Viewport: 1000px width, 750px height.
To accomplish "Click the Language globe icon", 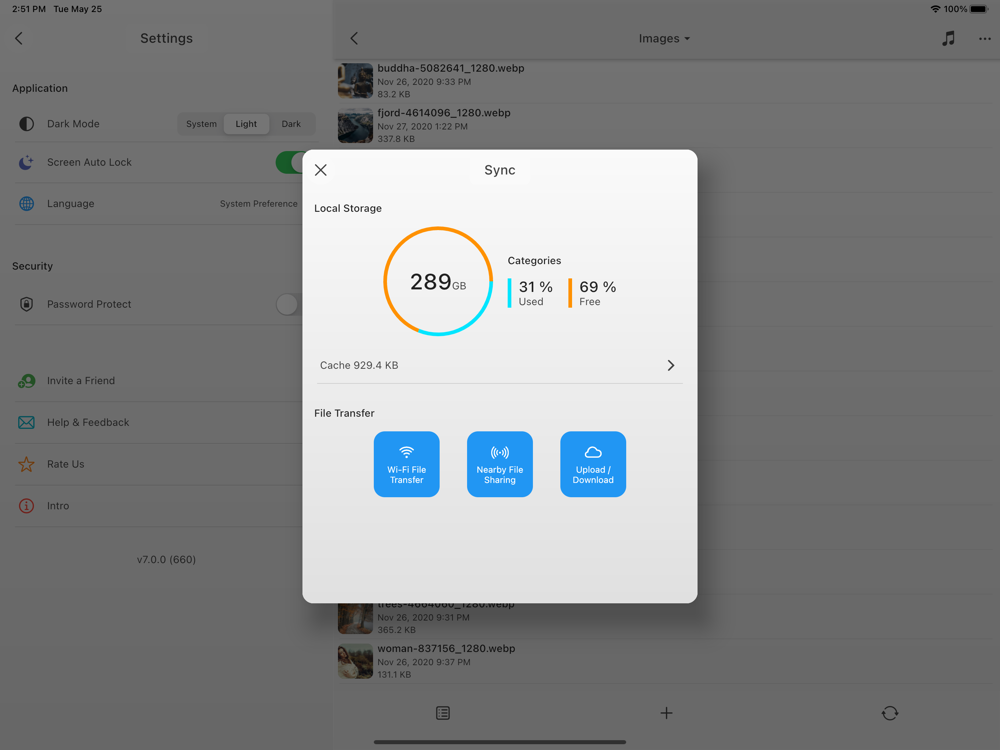I will (26, 203).
